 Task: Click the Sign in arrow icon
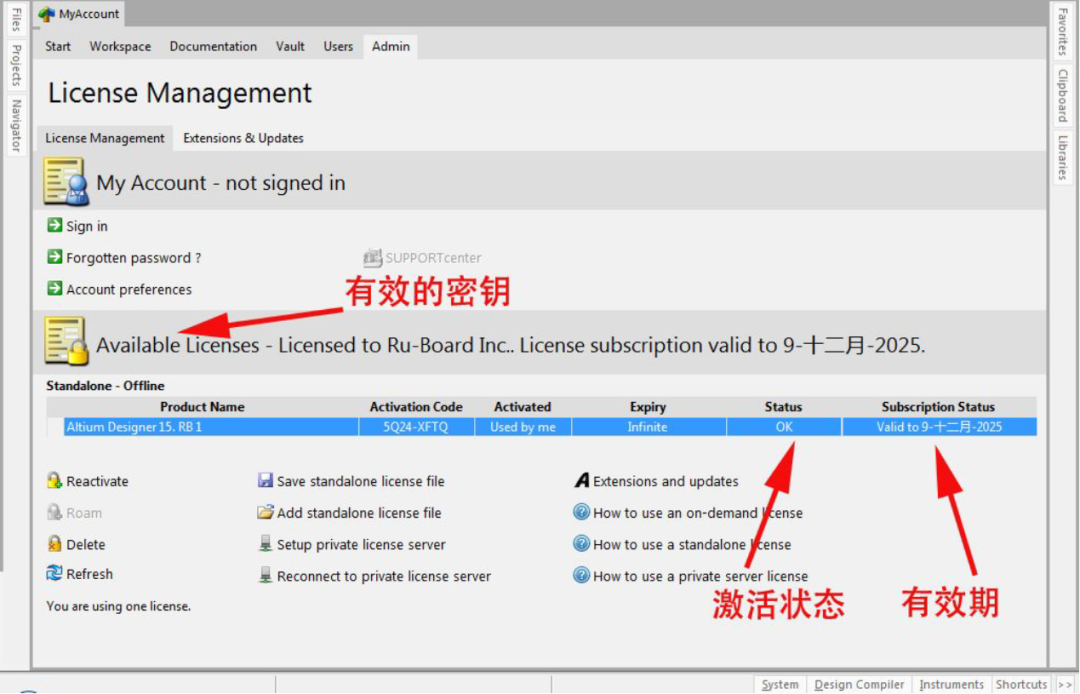click(54, 225)
